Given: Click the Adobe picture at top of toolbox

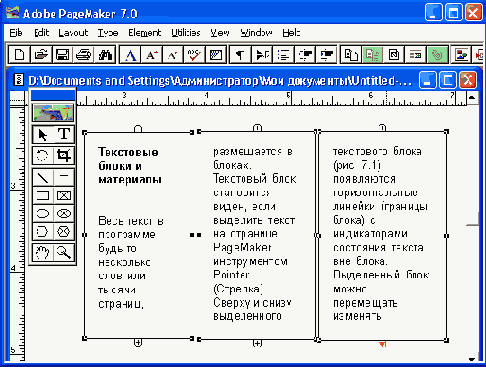Looking at the screenshot, I should point(53,113).
